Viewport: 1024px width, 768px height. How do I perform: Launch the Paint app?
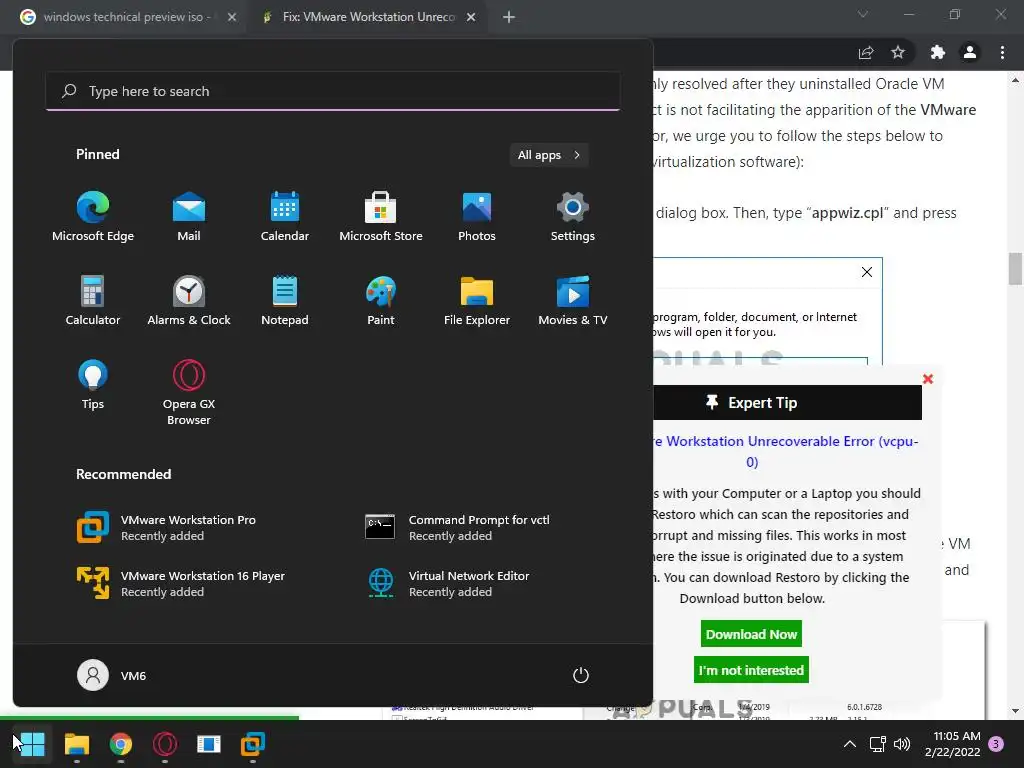[381, 300]
